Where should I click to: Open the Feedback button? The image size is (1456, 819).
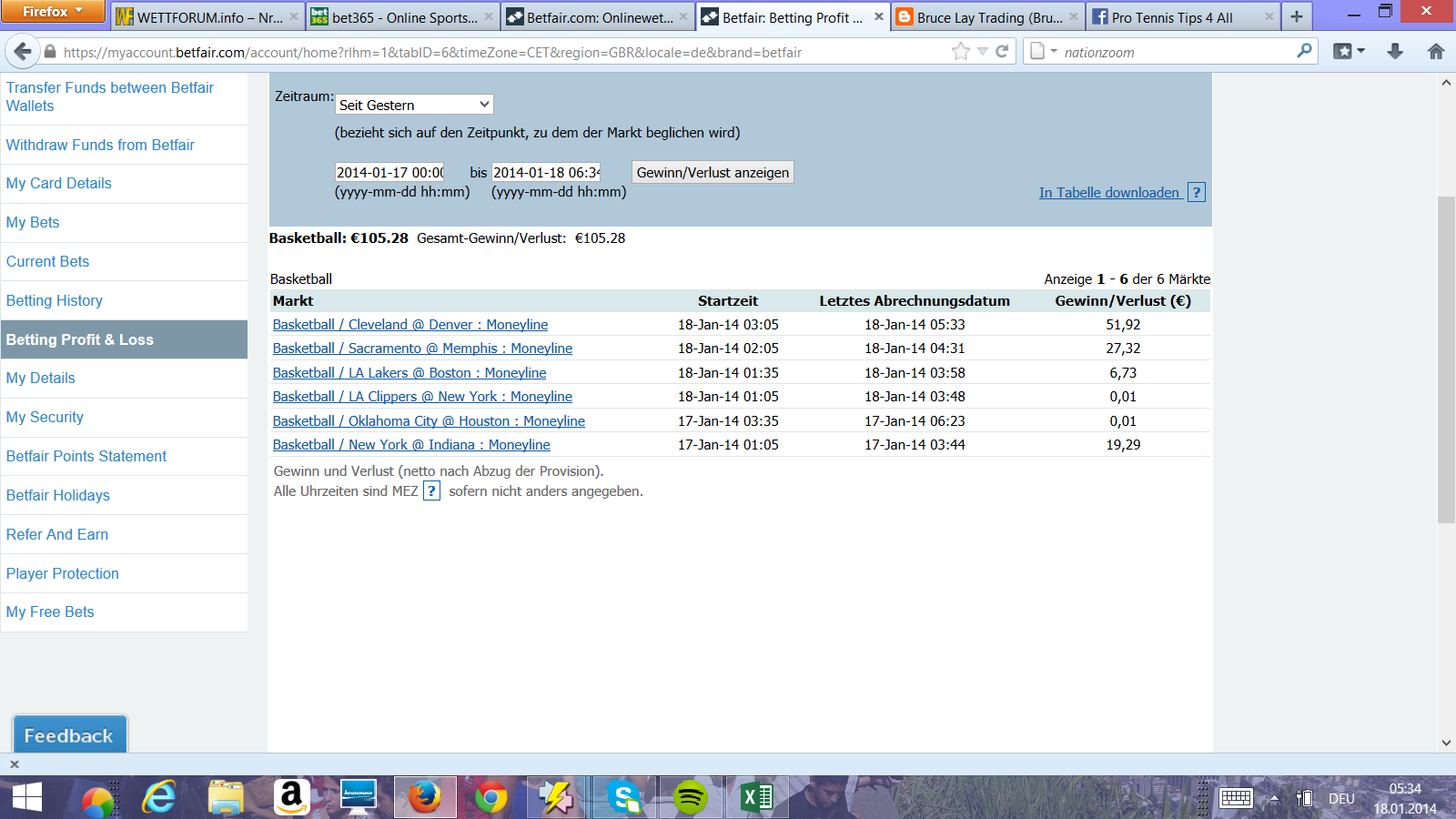coord(69,735)
